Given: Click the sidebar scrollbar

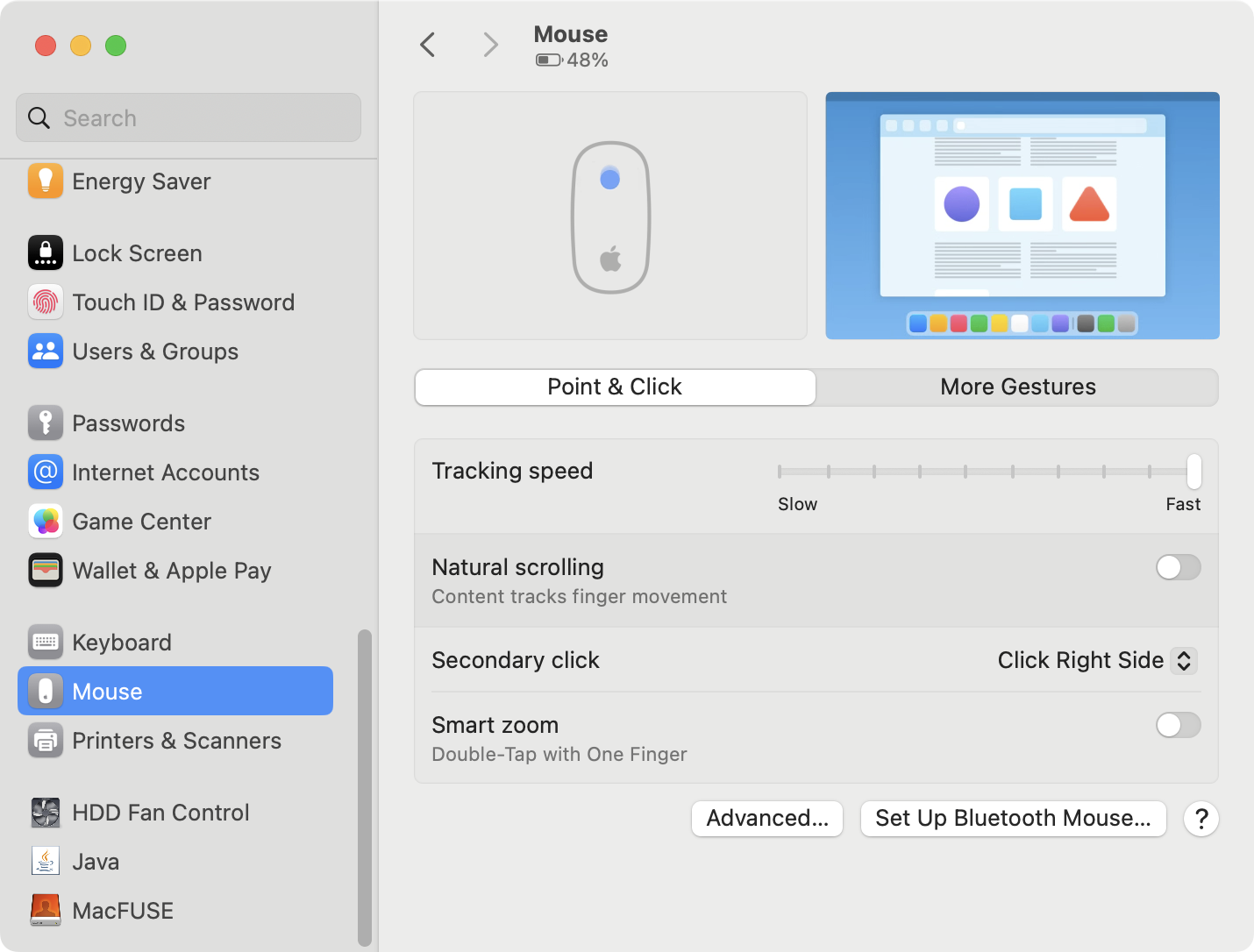Looking at the screenshot, I should (x=365, y=787).
